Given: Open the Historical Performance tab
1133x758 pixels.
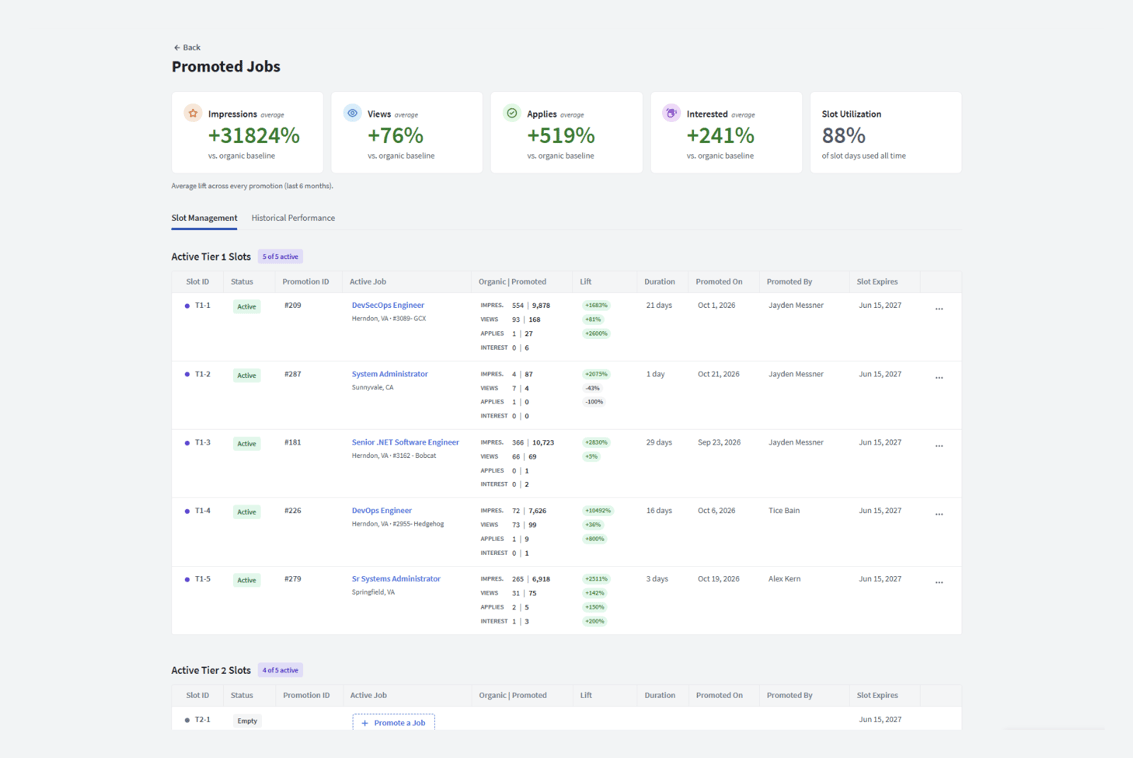Looking at the screenshot, I should click(293, 218).
